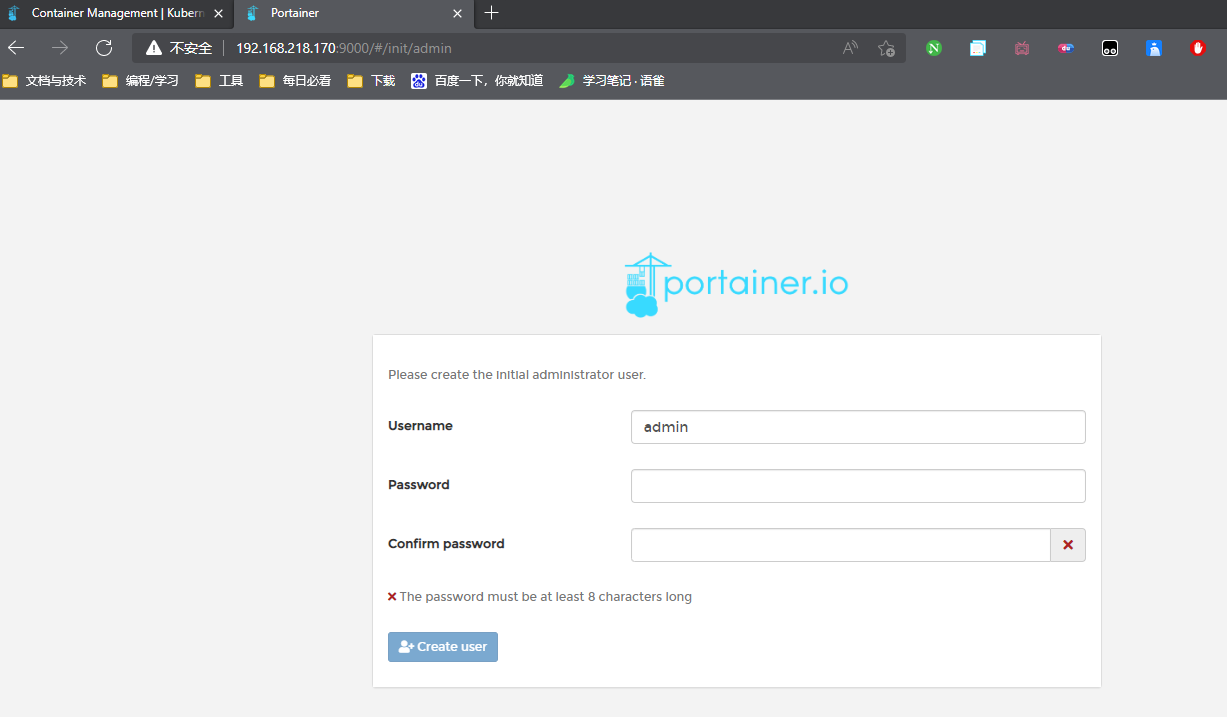The width and height of the screenshot is (1227, 717).
Task: Focus the Confirm password field
Action: (x=841, y=545)
